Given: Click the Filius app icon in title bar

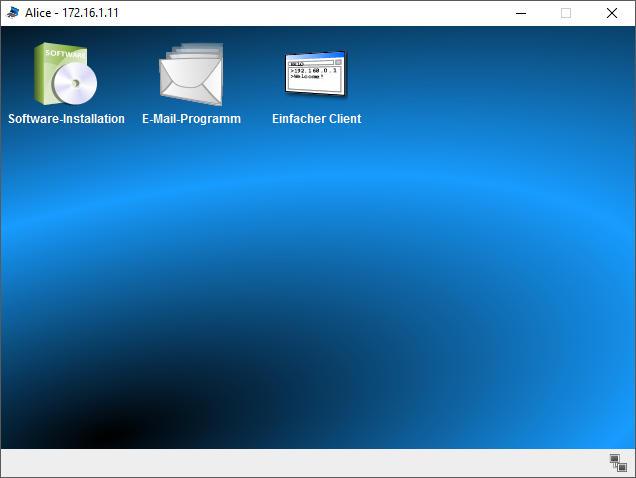Looking at the screenshot, I should 13,13.
